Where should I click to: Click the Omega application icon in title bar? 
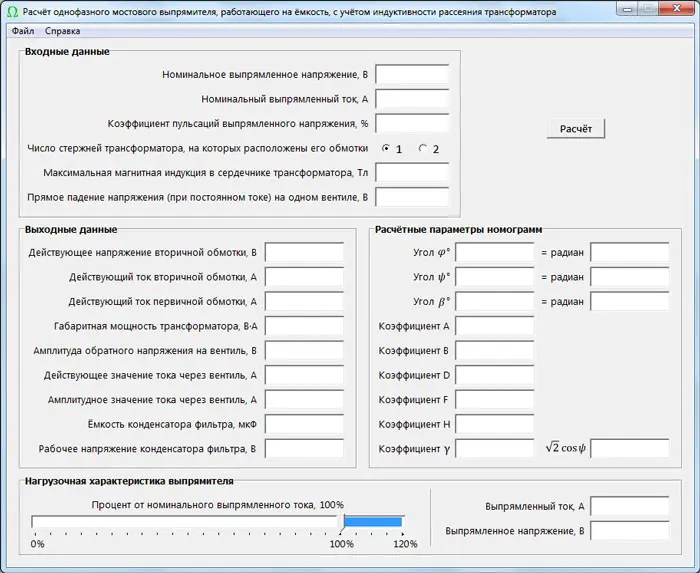click(x=12, y=12)
